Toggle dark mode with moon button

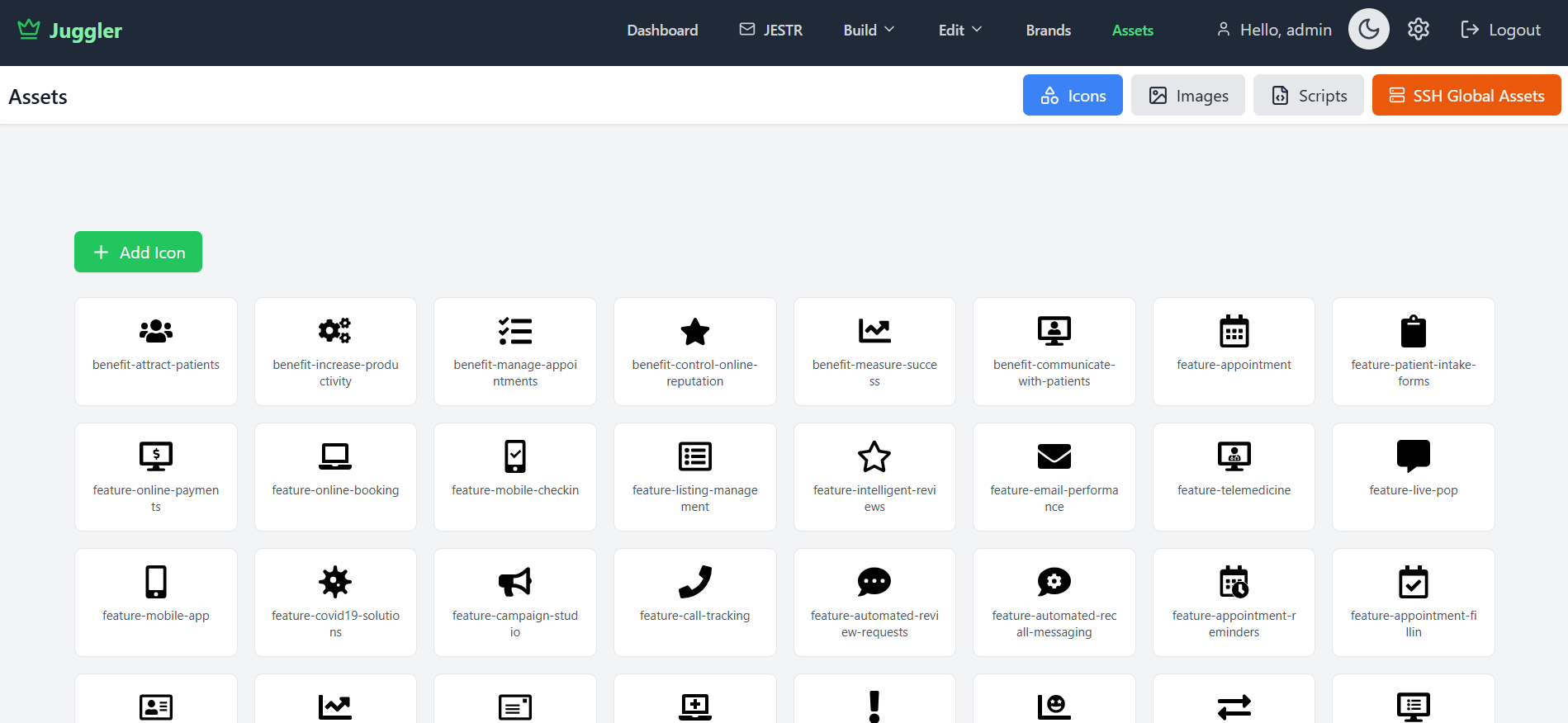coord(1368,30)
